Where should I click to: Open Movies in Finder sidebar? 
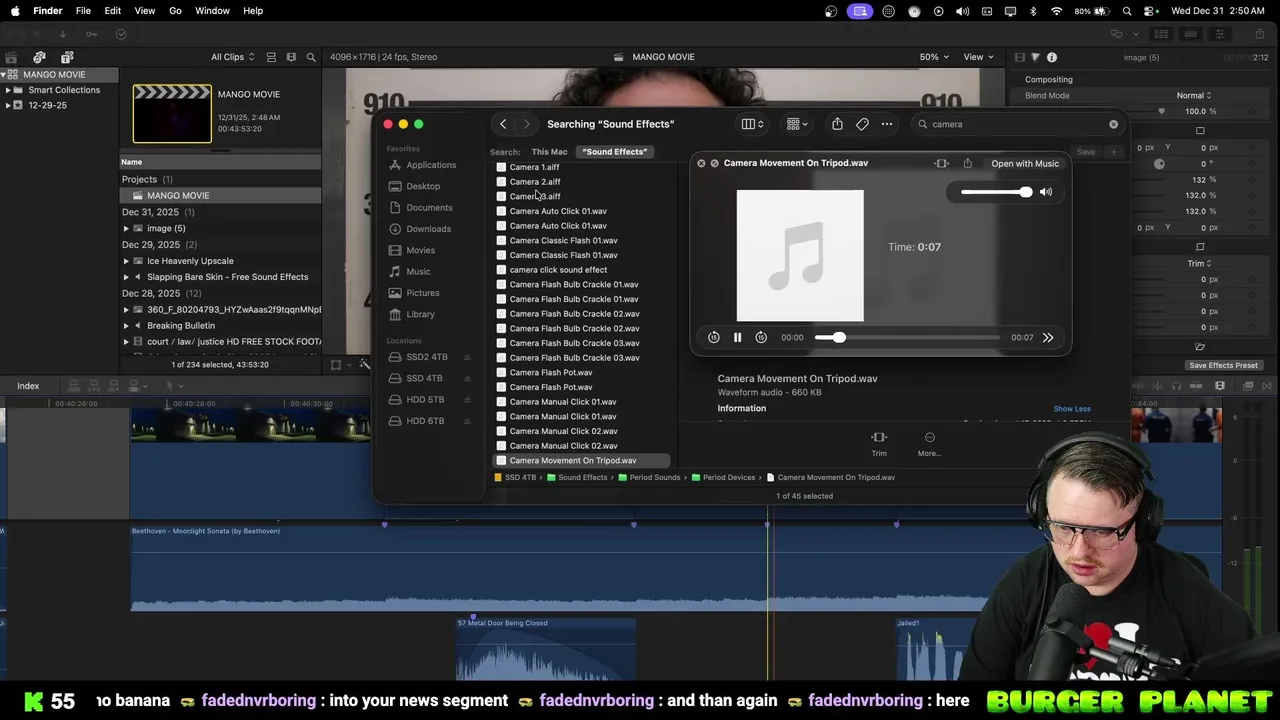(x=420, y=250)
